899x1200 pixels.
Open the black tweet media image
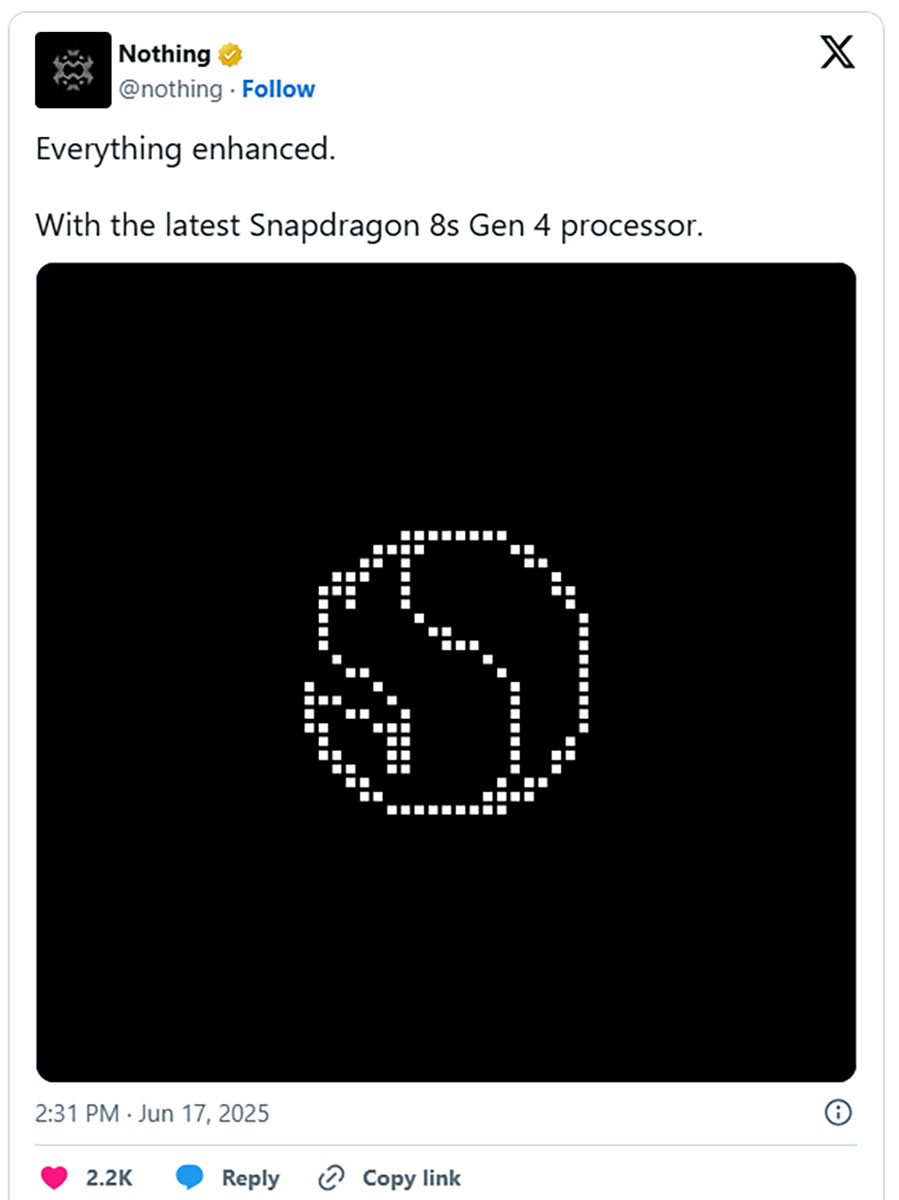[x=446, y=672]
